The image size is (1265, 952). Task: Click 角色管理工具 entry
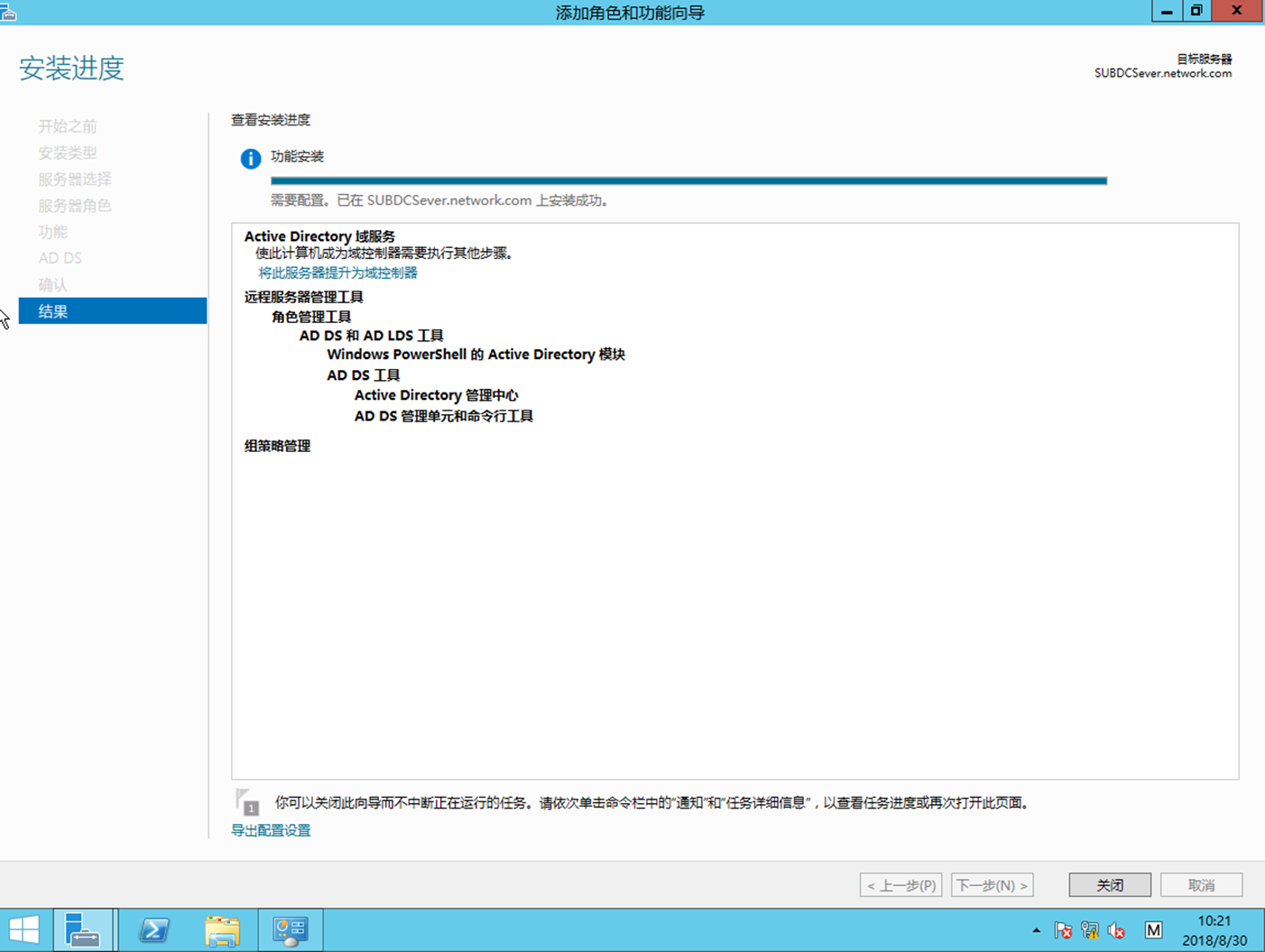(x=311, y=317)
